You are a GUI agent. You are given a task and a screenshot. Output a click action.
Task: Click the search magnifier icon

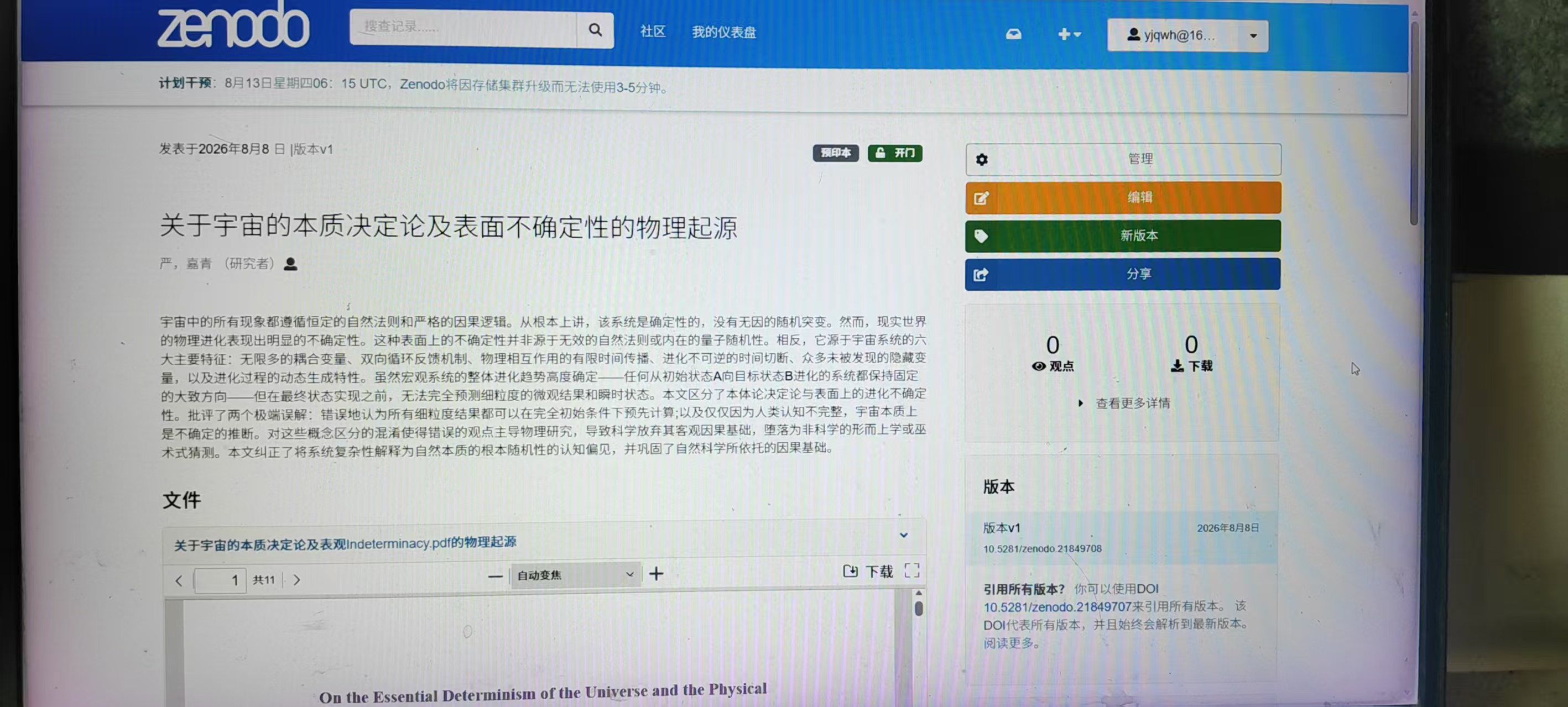point(595,29)
